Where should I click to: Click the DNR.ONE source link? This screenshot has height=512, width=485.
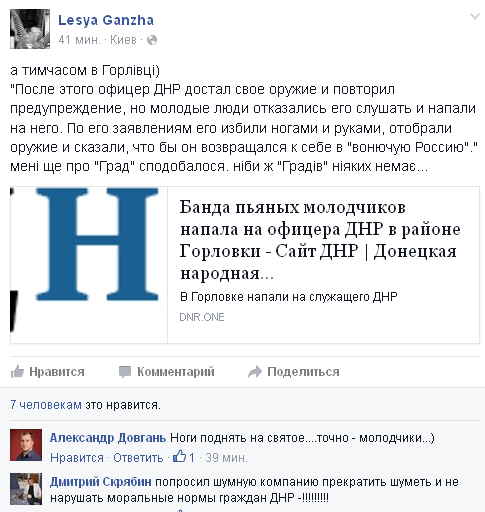(x=202, y=317)
